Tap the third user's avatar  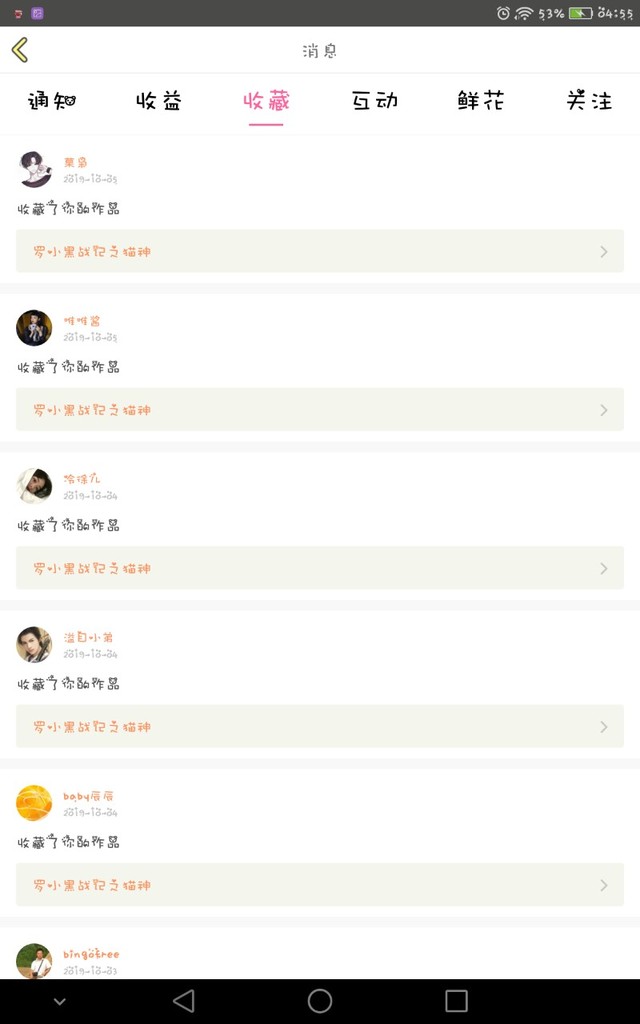(x=34, y=486)
